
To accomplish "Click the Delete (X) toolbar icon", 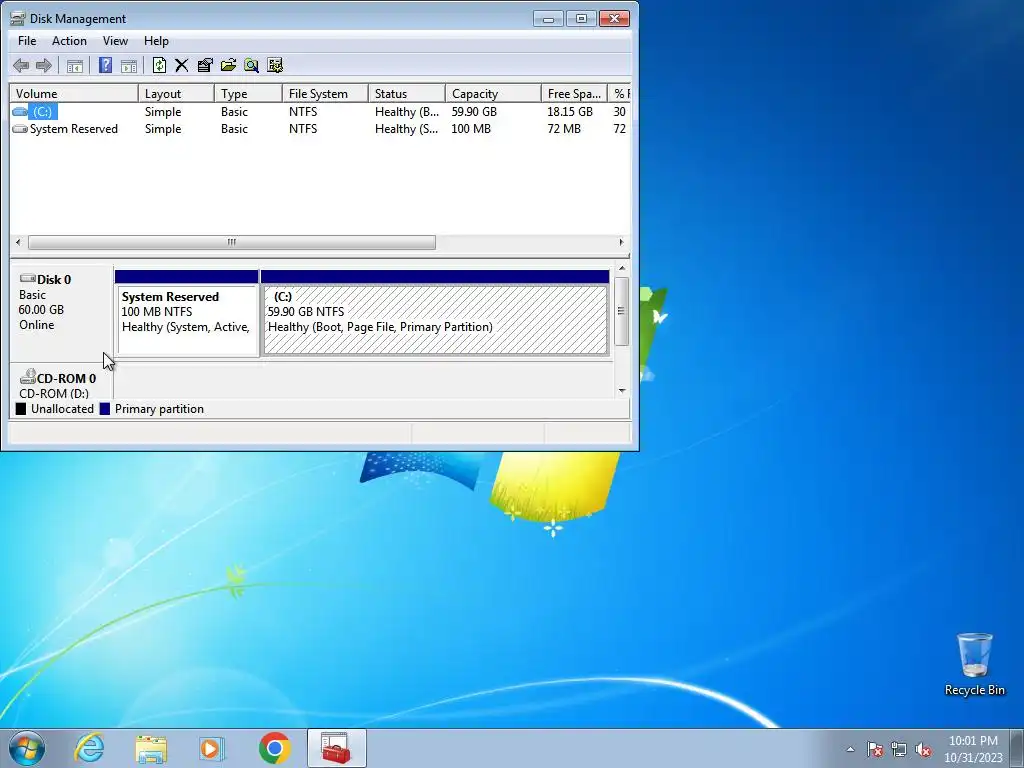I will [182, 65].
